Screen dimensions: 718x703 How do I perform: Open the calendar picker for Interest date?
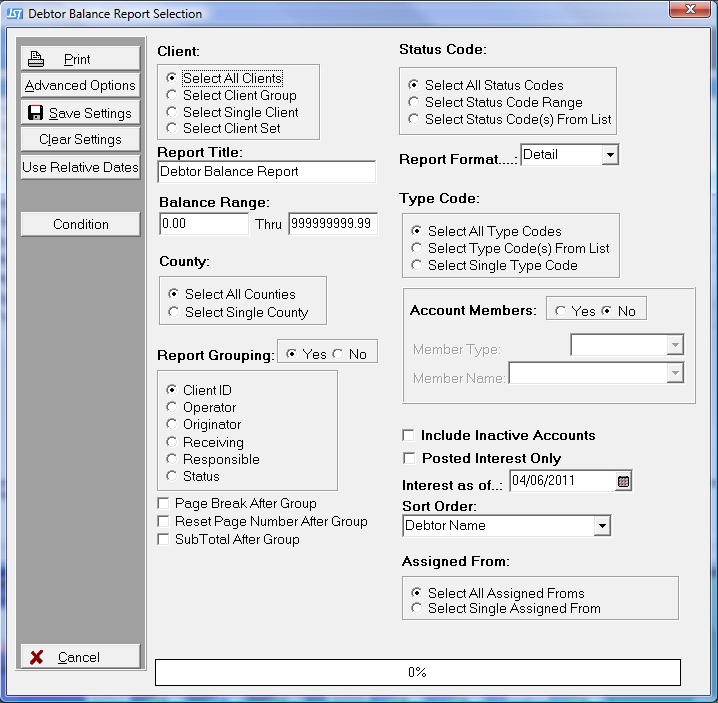624,481
